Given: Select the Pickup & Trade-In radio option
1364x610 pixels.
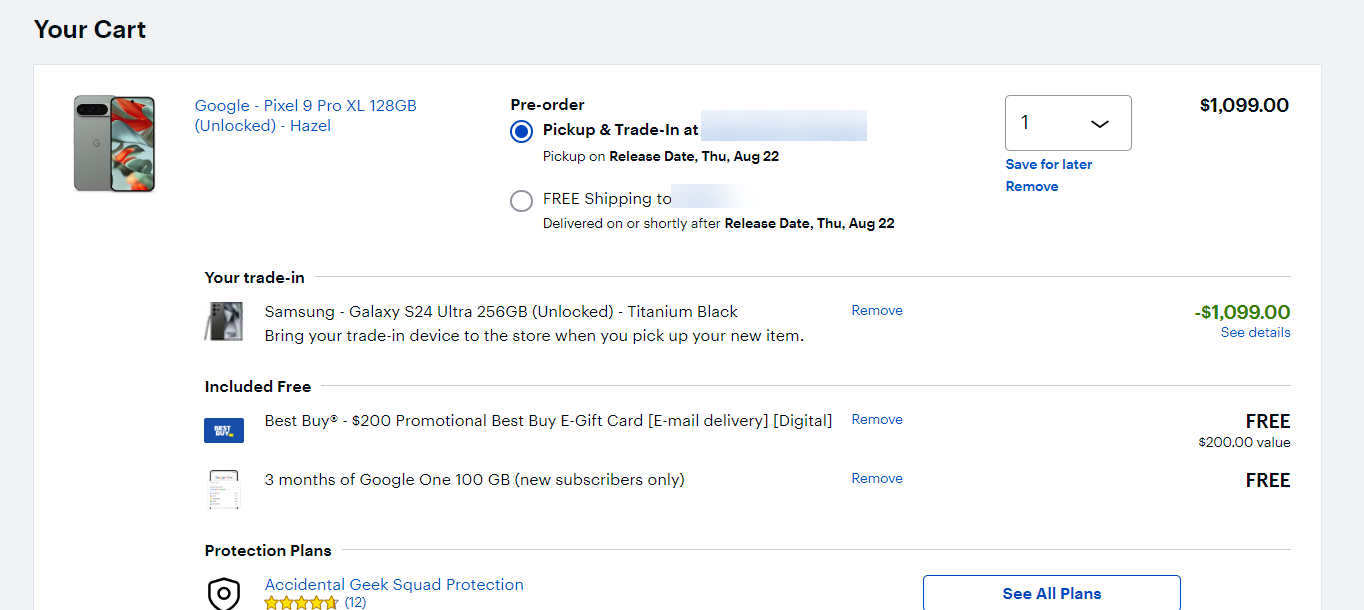Looking at the screenshot, I should [x=521, y=131].
